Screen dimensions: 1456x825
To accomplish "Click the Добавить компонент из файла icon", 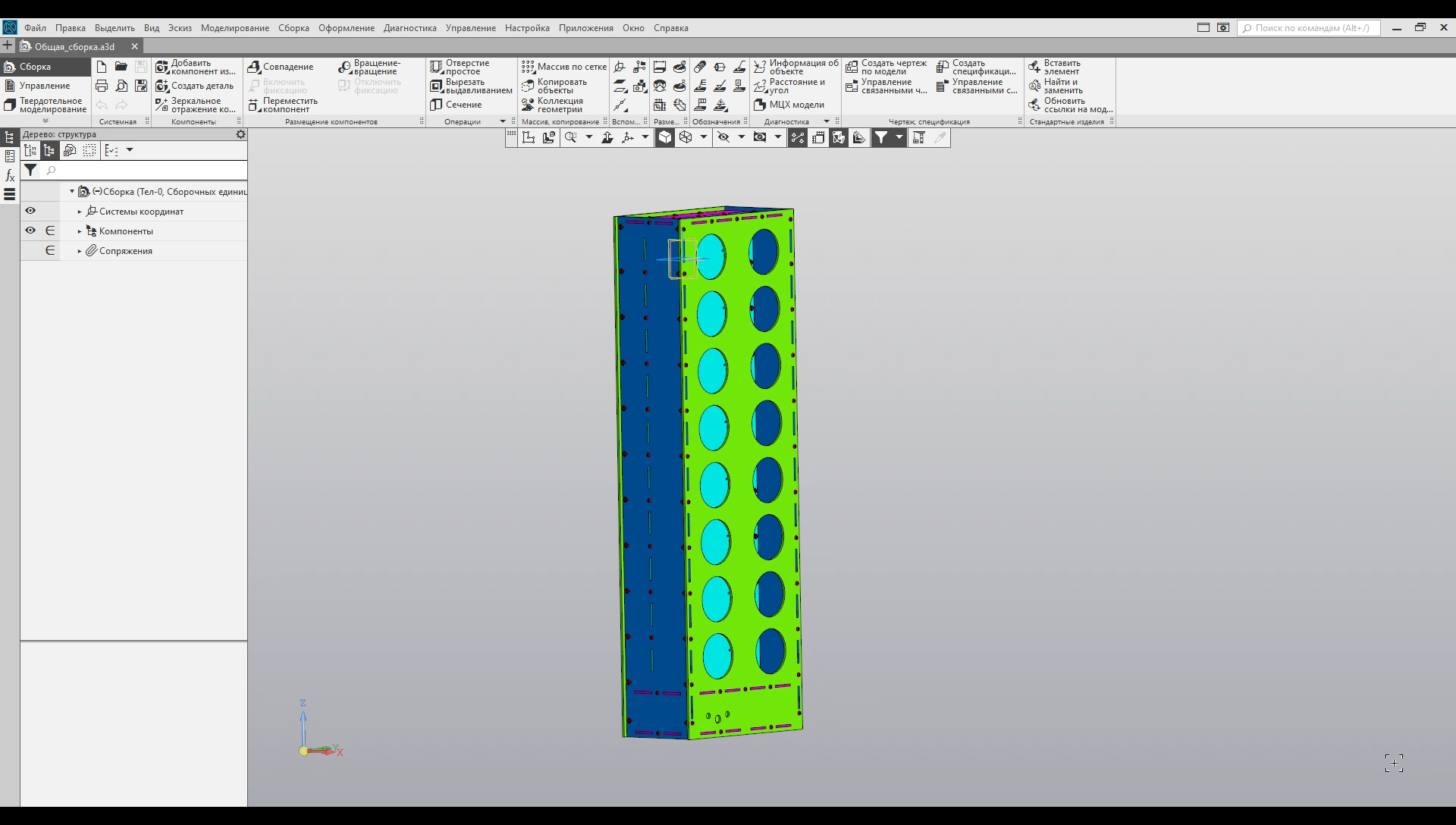I will point(162,67).
